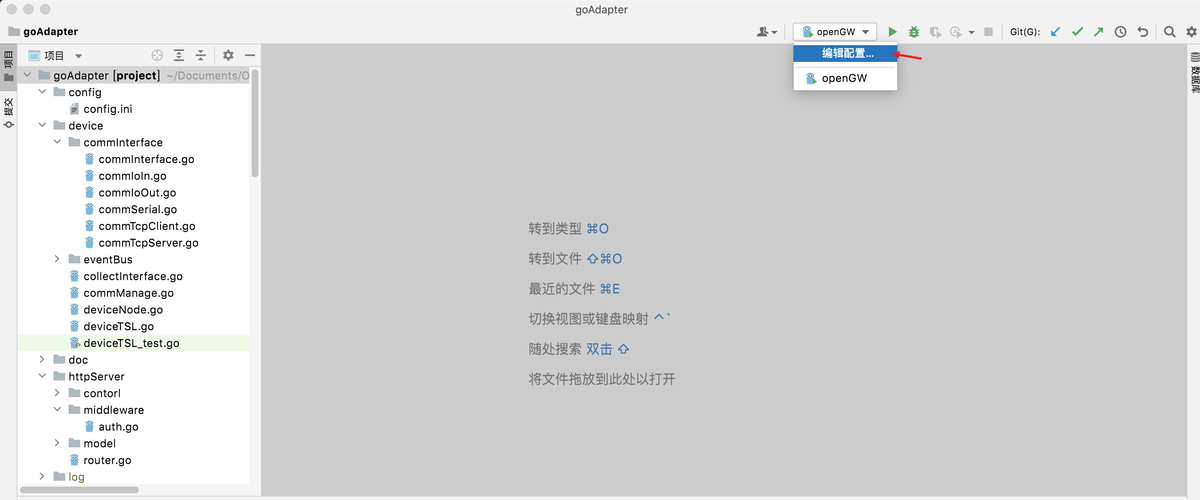Collapse the httpServer folder
Viewport: 1200px width, 500px height.
point(42,376)
